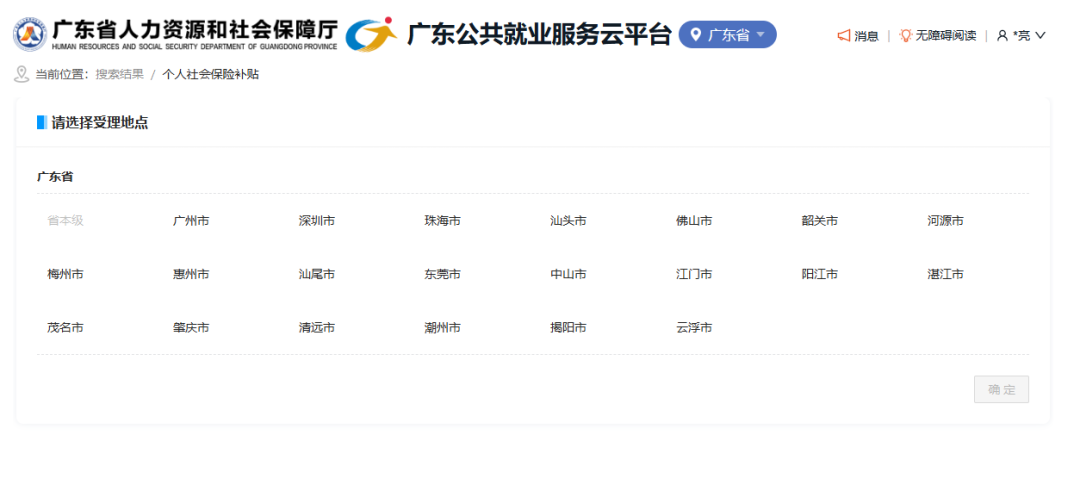Choose 湛江市 city option
The width and height of the screenshot is (1080, 491).
[x=946, y=274]
